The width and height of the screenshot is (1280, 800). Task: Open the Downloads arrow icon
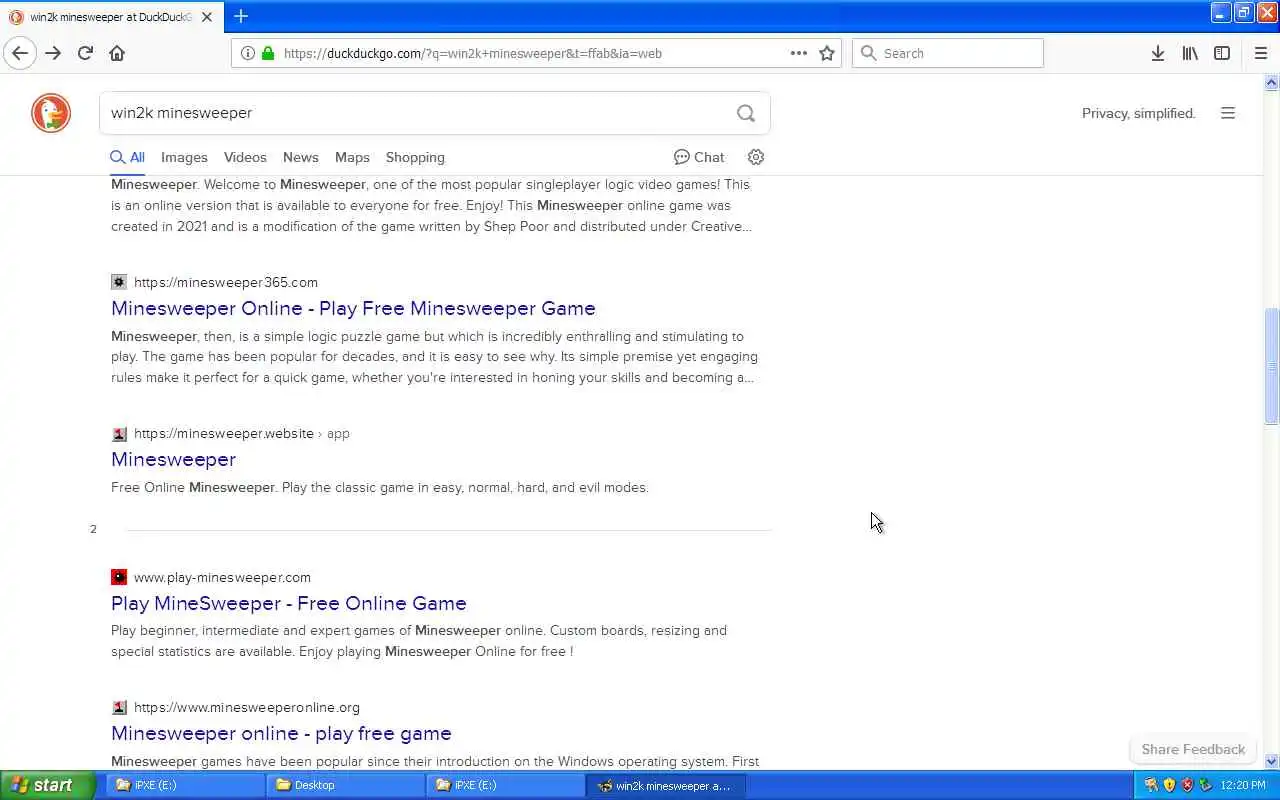1157,53
